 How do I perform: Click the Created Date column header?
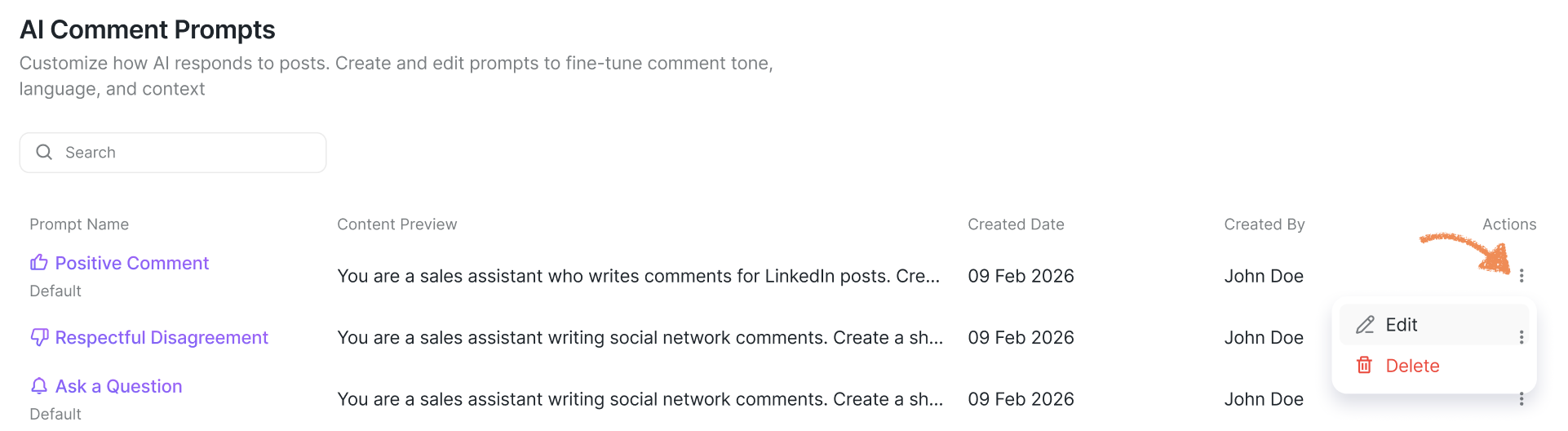point(1016,224)
